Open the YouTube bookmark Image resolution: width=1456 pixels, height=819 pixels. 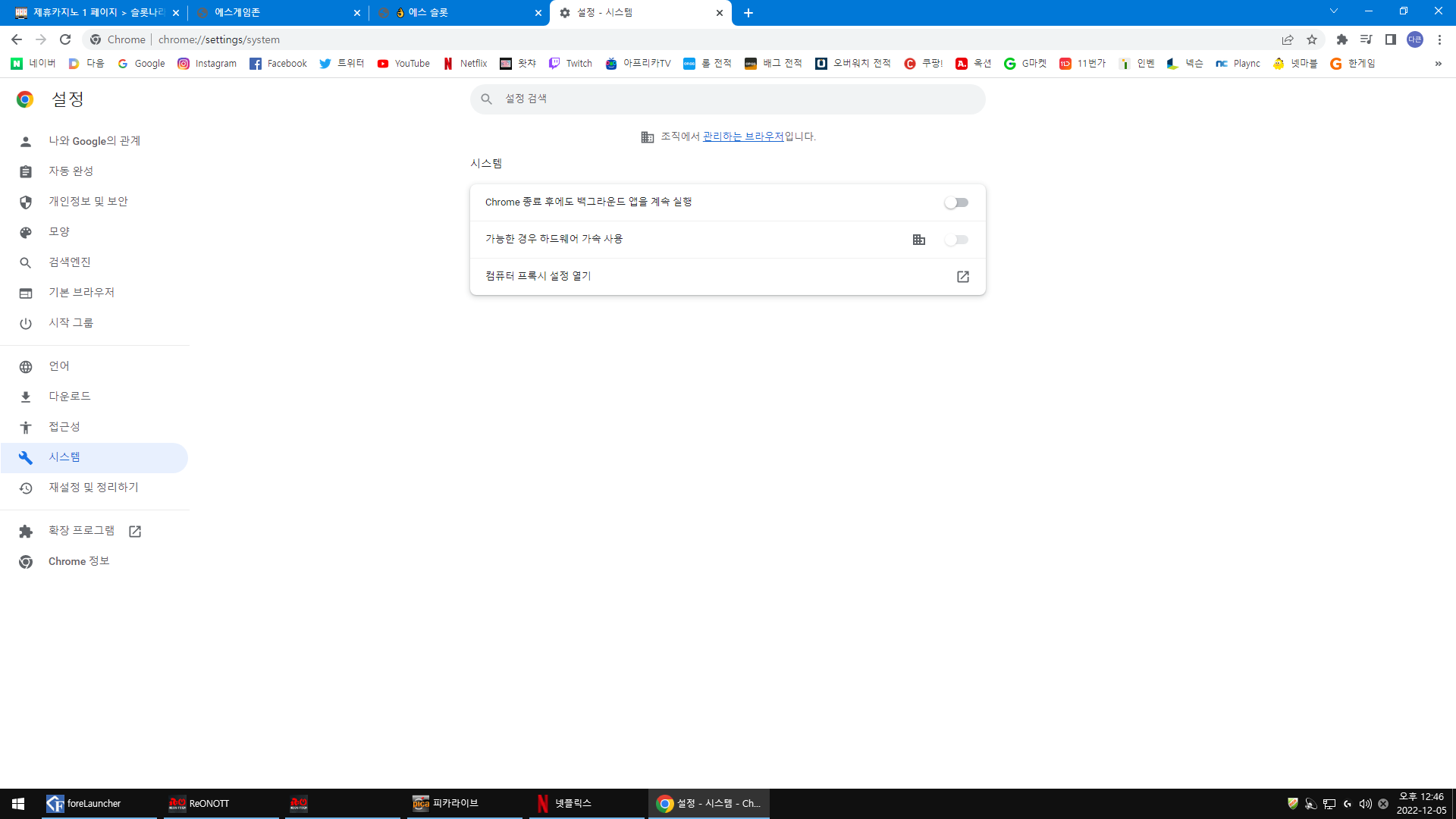click(x=403, y=64)
